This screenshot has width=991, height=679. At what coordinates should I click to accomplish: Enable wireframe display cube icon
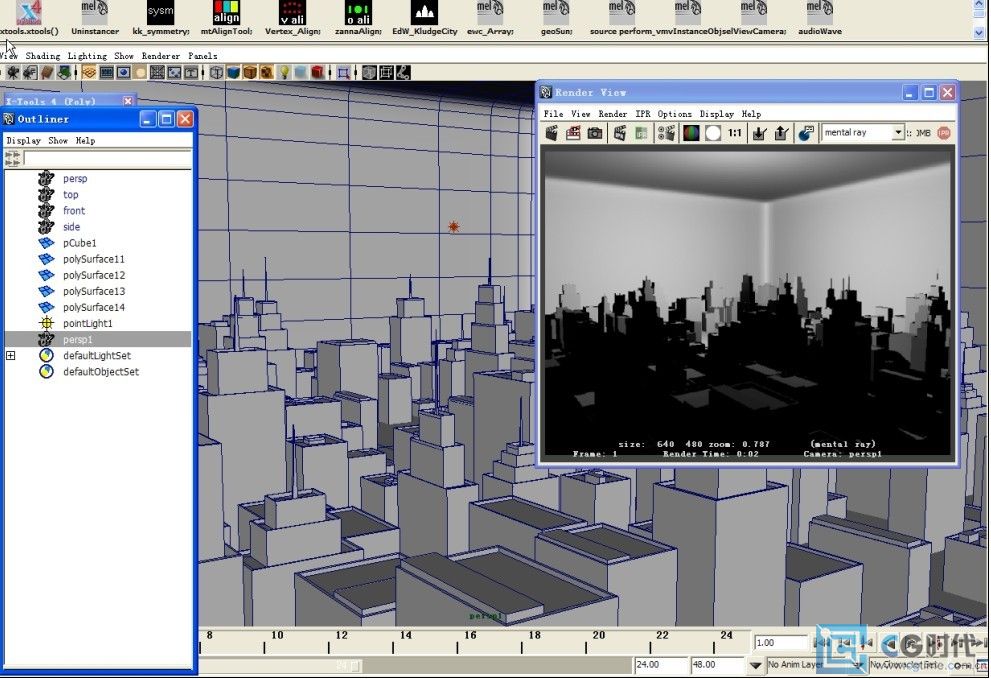tap(216, 73)
